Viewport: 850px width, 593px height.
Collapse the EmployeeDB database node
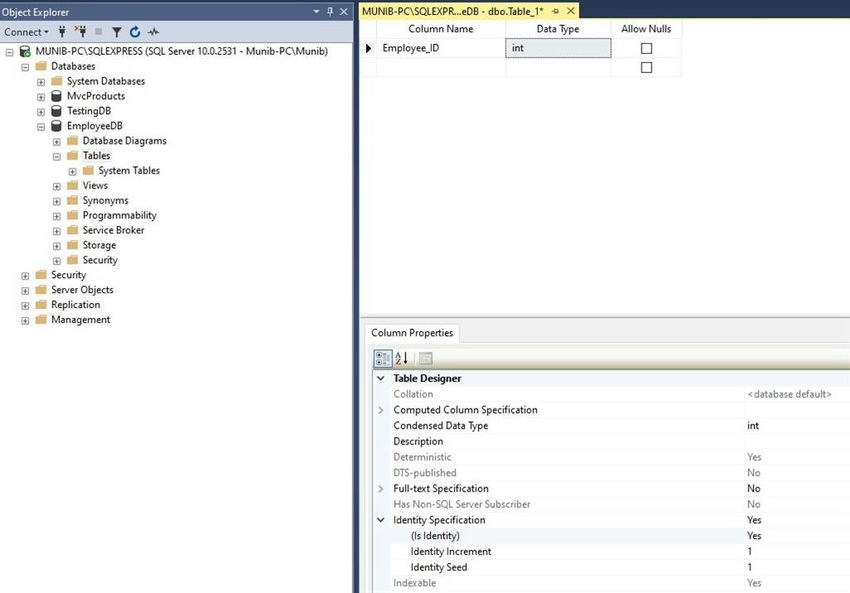(x=41, y=127)
